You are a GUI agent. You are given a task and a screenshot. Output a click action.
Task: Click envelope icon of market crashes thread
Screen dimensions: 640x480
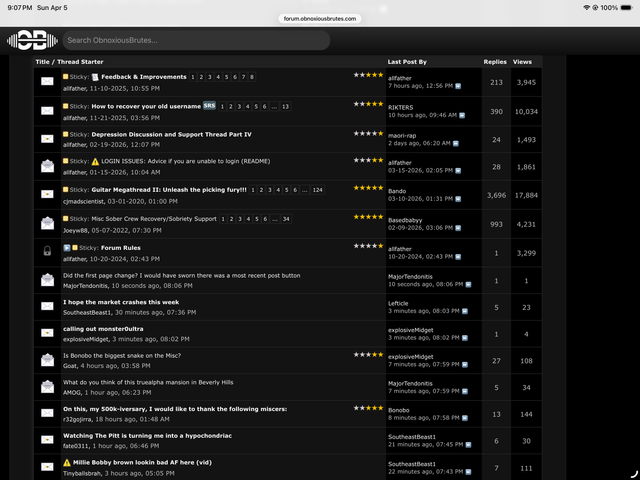click(x=47, y=306)
